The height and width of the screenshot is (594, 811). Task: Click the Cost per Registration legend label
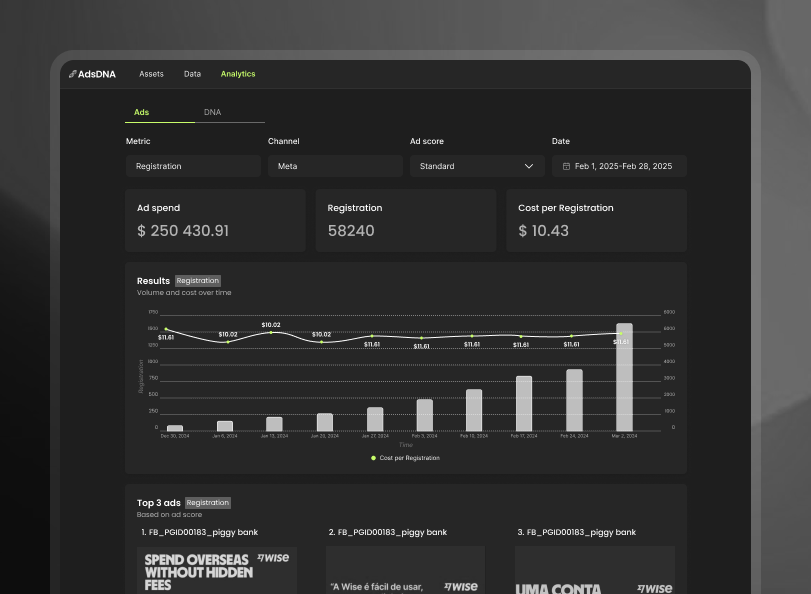[410, 458]
